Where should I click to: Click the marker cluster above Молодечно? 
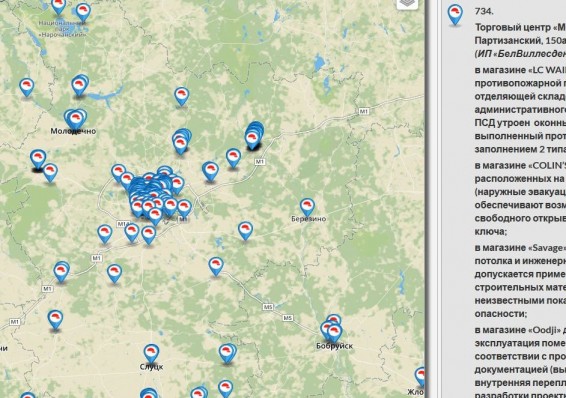pos(75,120)
